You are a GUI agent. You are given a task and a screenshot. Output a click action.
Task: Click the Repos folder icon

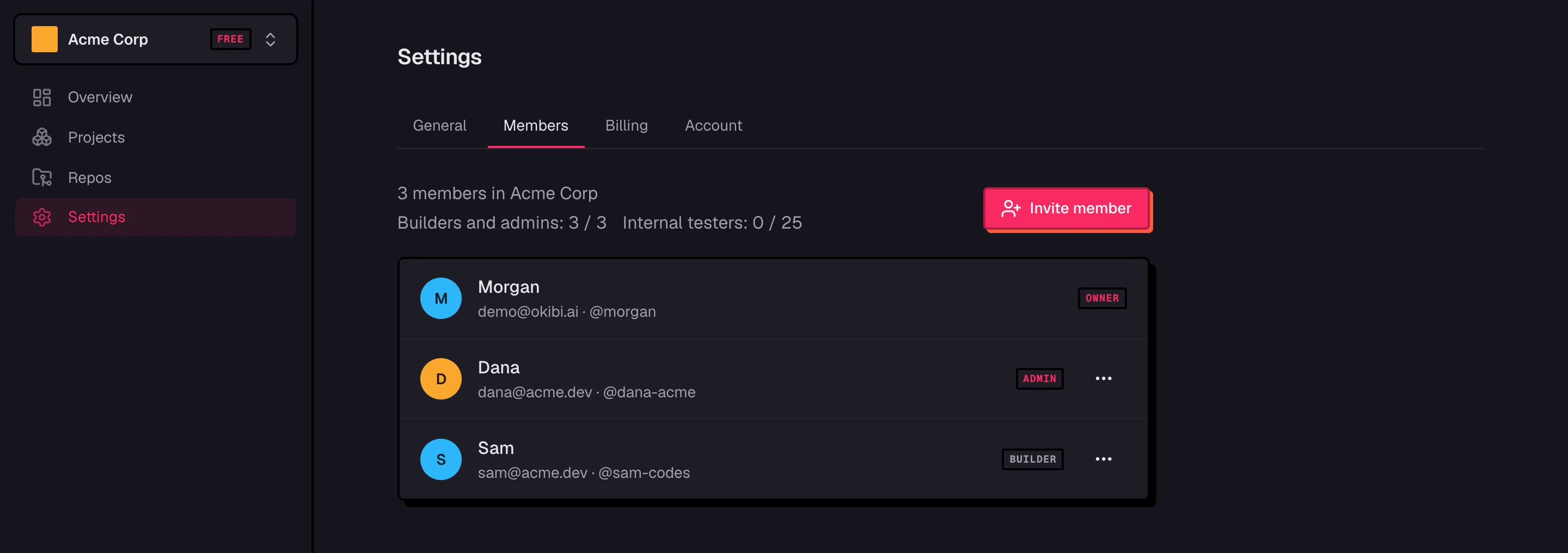click(41, 177)
